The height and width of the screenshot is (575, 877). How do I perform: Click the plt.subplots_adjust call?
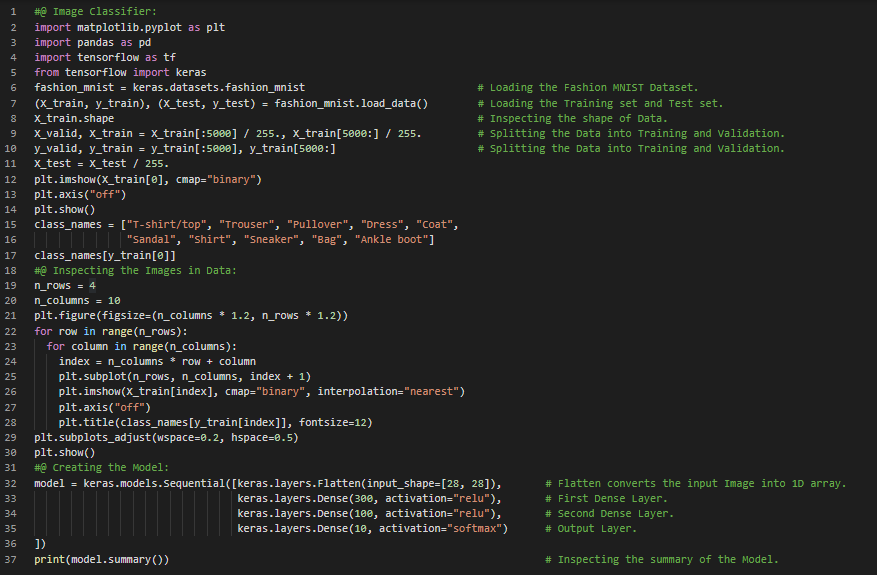pyautogui.click(x=166, y=437)
